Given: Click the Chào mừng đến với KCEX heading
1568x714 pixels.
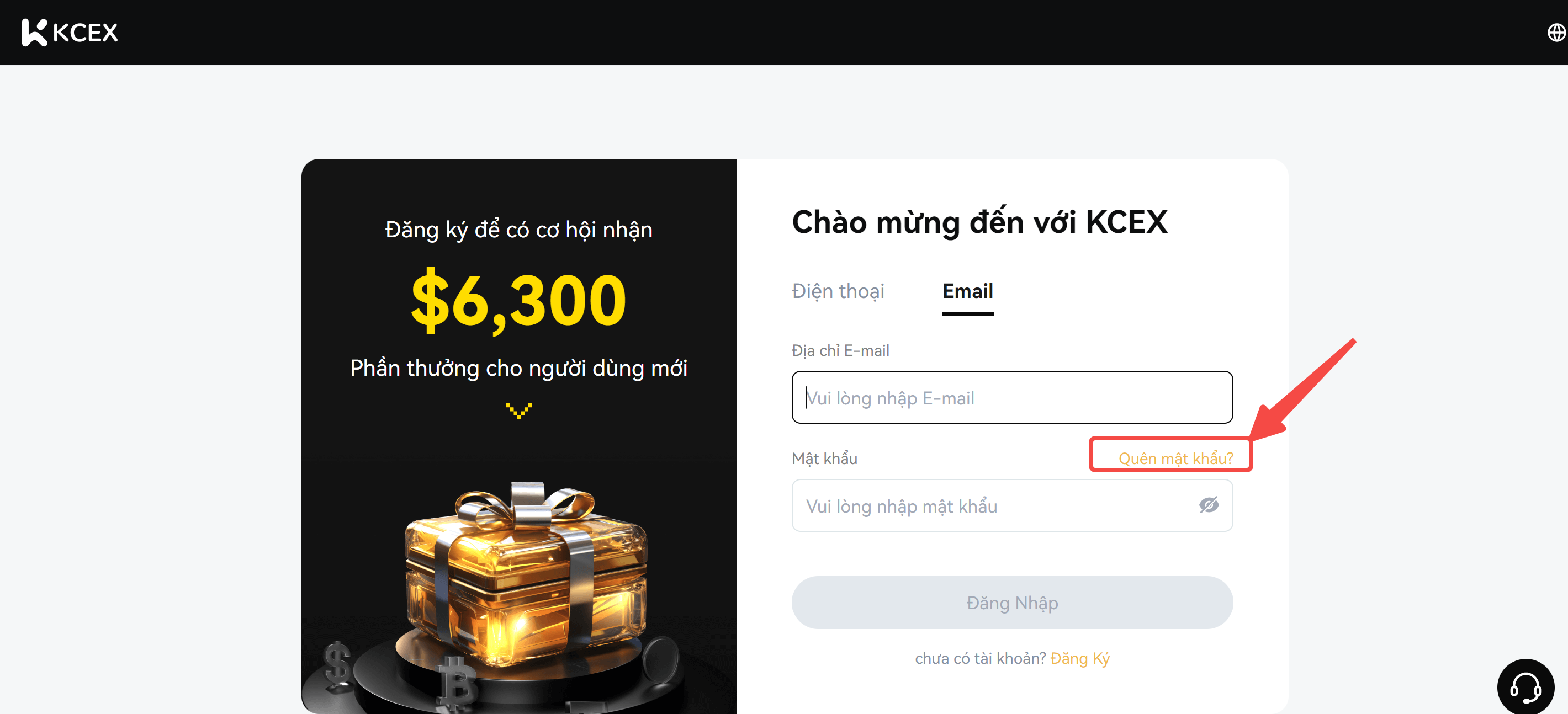Looking at the screenshot, I should coord(979,222).
